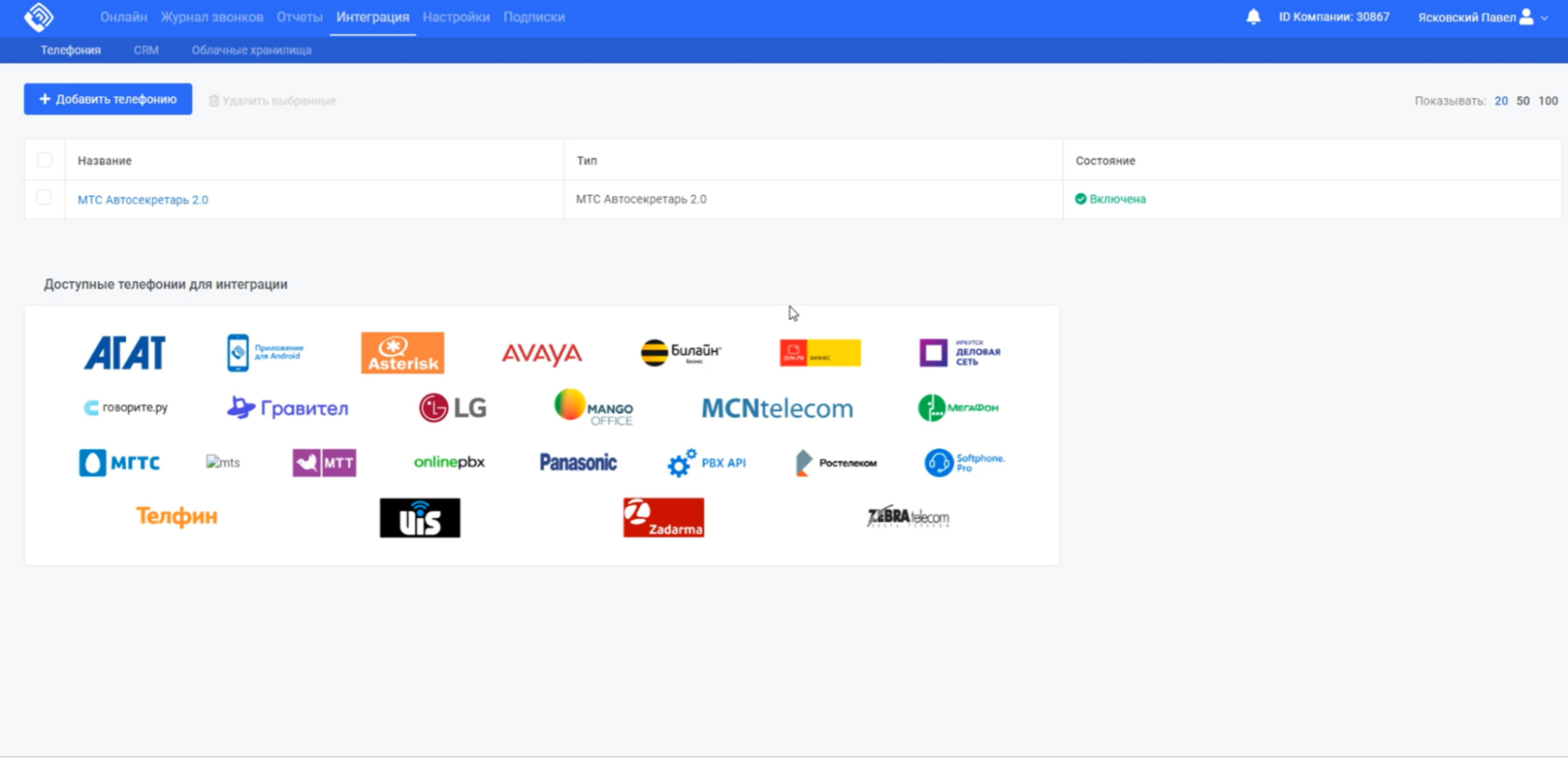Open the Настройки menu
Image resolution: width=1568 pixels, height=758 pixels.
pyautogui.click(x=456, y=17)
